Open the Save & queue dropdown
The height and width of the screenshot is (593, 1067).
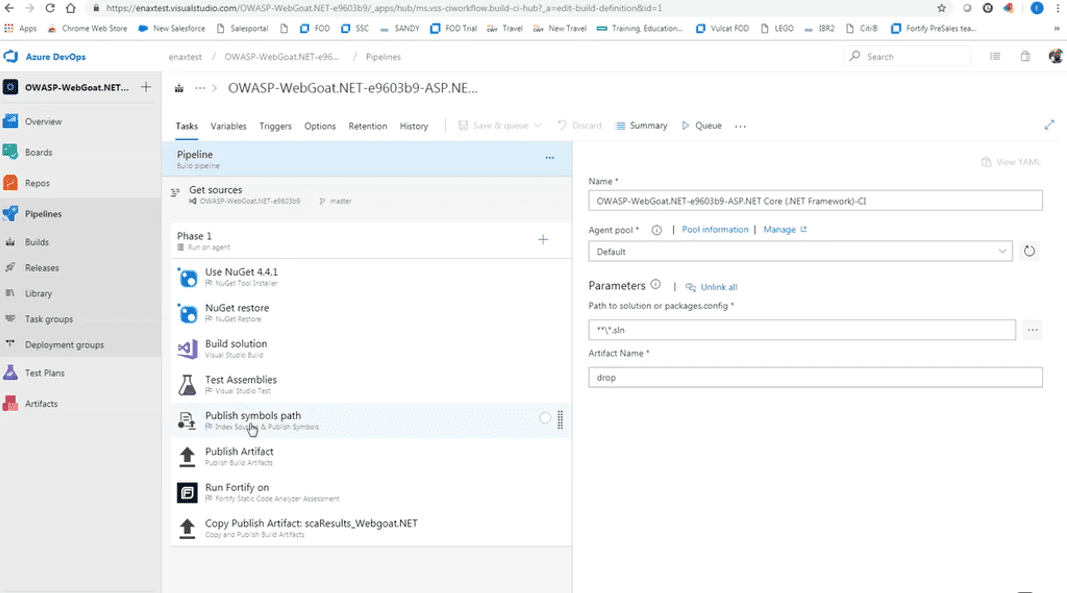coord(500,125)
